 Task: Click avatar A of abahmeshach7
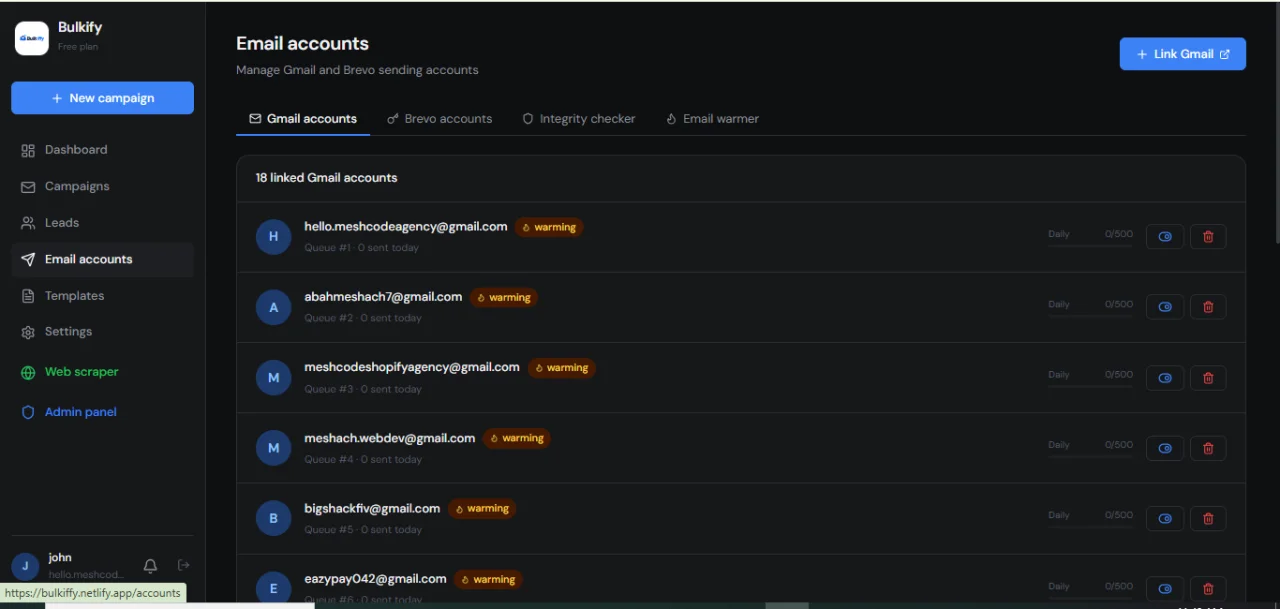click(x=274, y=308)
